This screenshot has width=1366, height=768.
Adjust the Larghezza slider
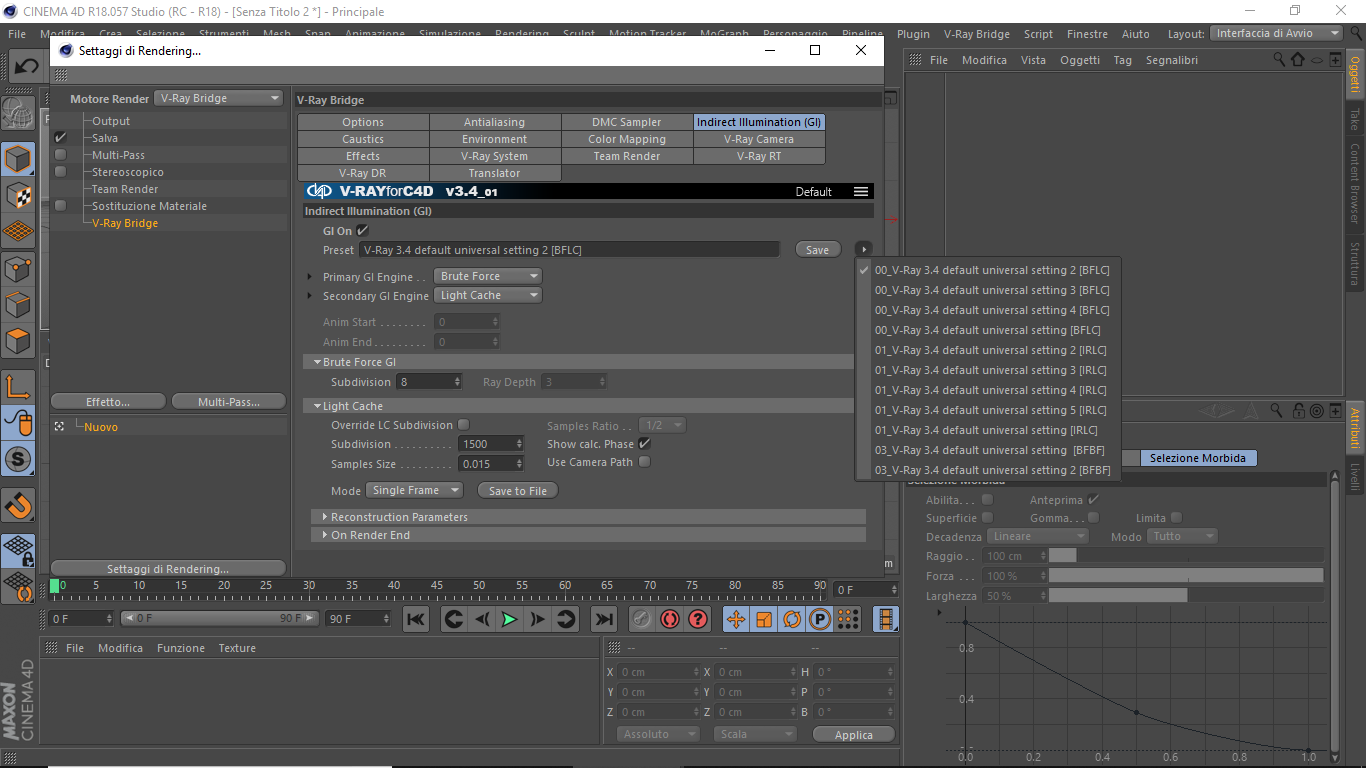(1186, 596)
